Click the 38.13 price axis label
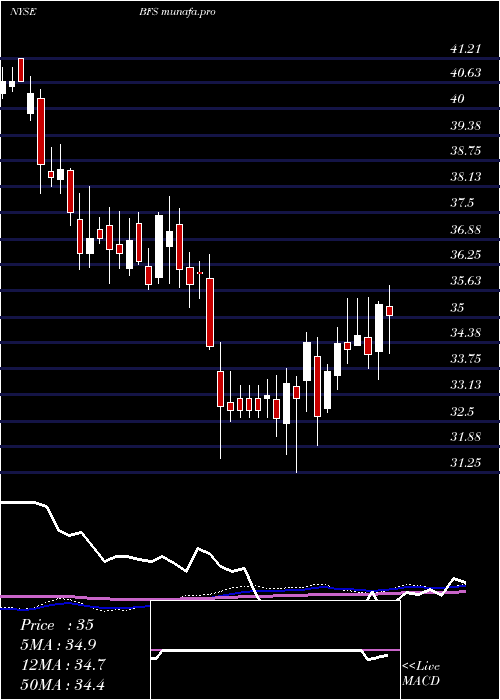Screen dimensions: 500x700 tap(466, 177)
